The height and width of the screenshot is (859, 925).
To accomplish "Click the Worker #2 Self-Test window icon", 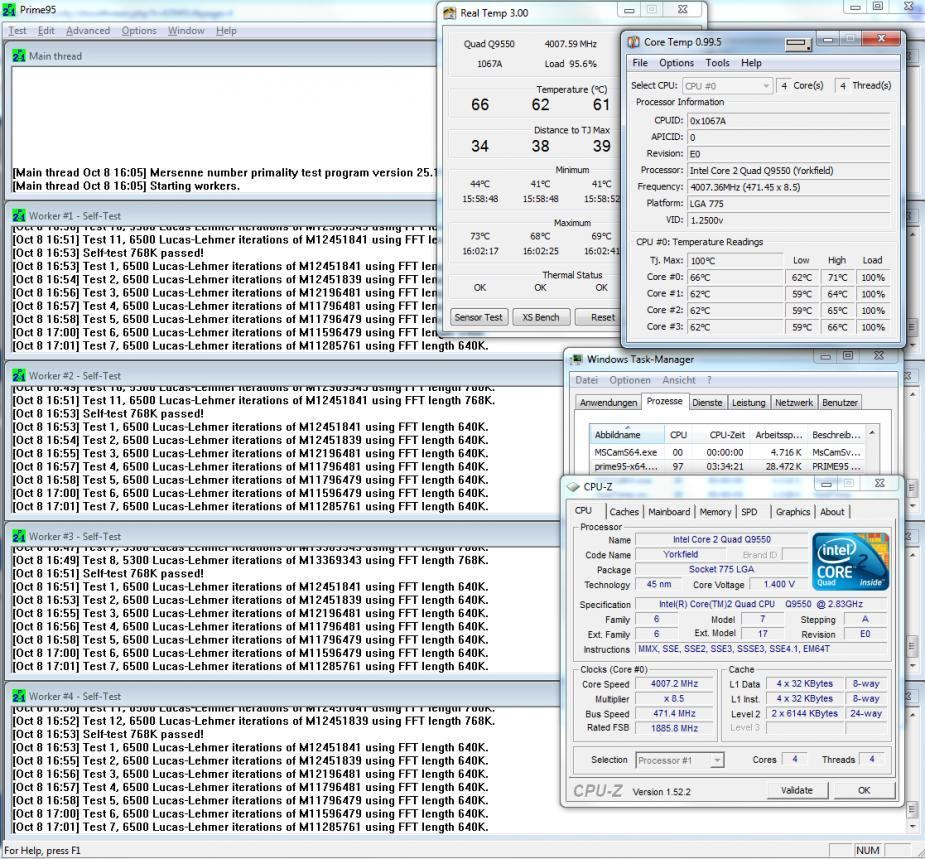I will (19, 376).
